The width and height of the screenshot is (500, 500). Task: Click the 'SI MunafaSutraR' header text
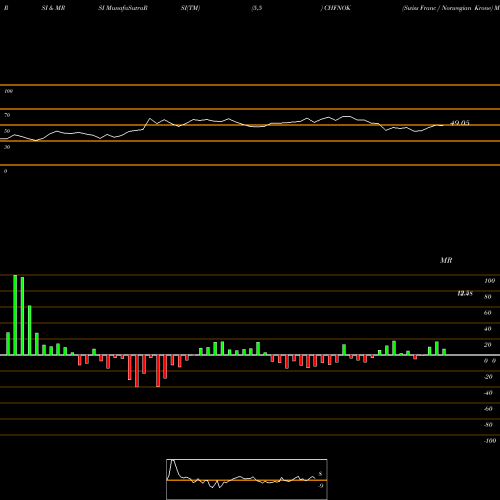(x=123, y=8)
